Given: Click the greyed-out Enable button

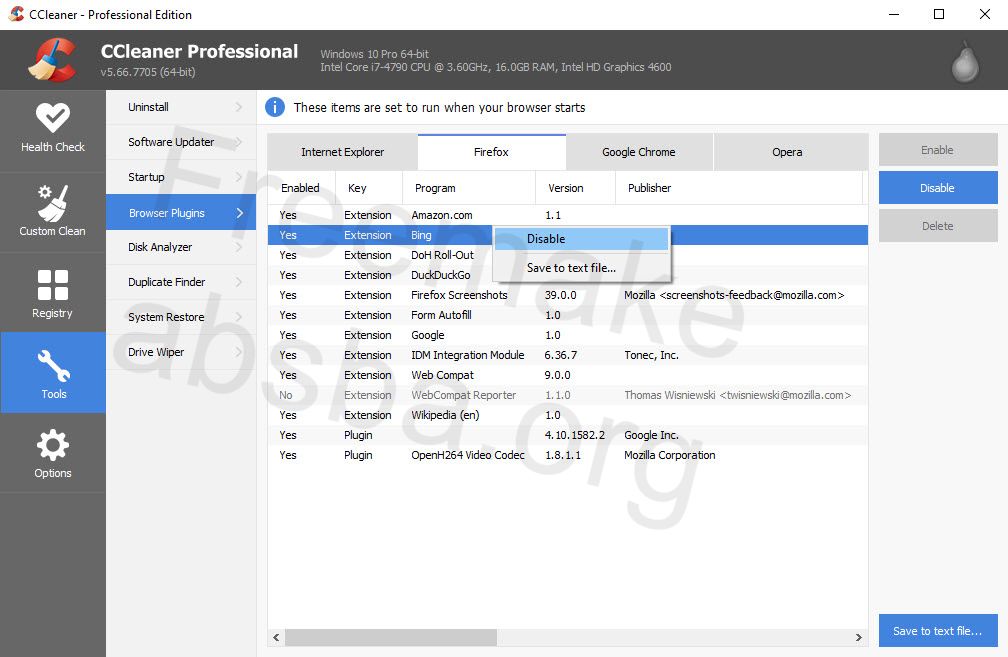Looking at the screenshot, I should (938, 150).
